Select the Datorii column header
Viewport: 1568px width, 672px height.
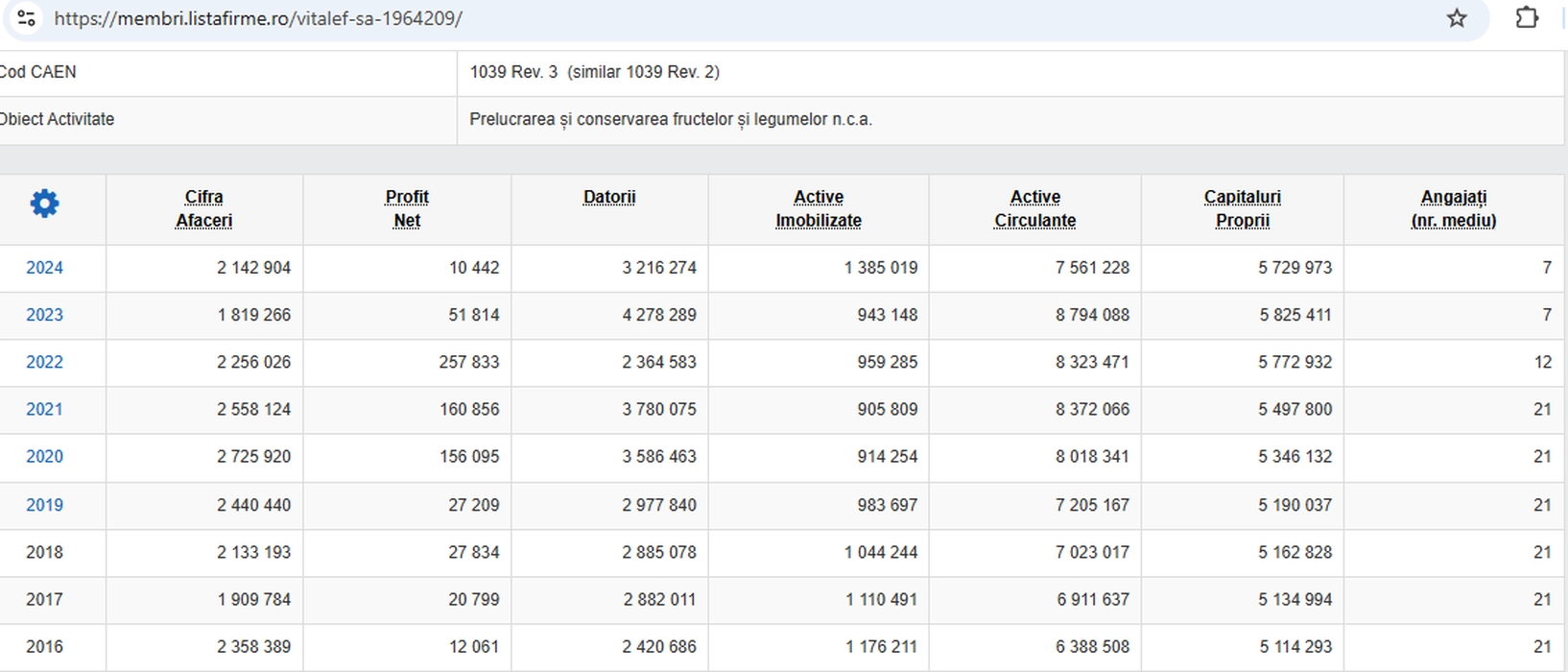609,197
